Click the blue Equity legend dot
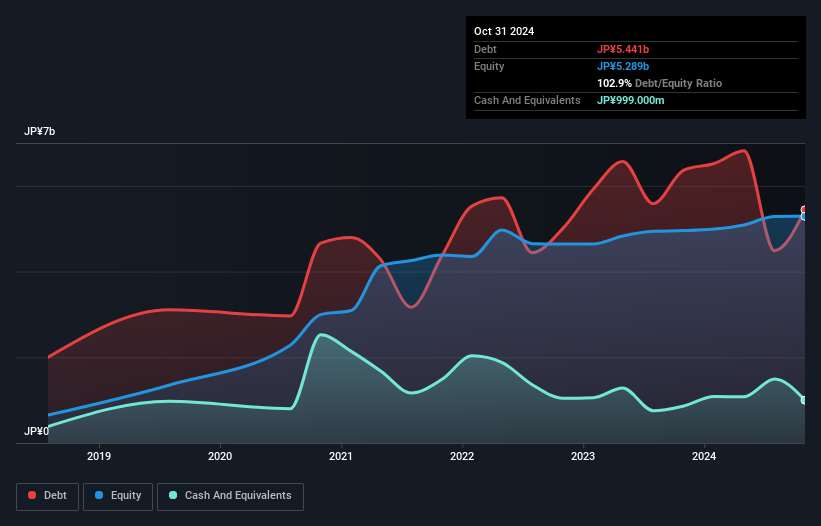 point(99,495)
